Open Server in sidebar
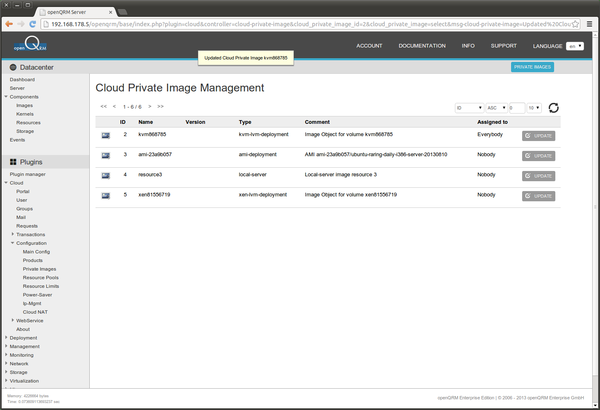The width and height of the screenshot is (600, 410). 17,88
